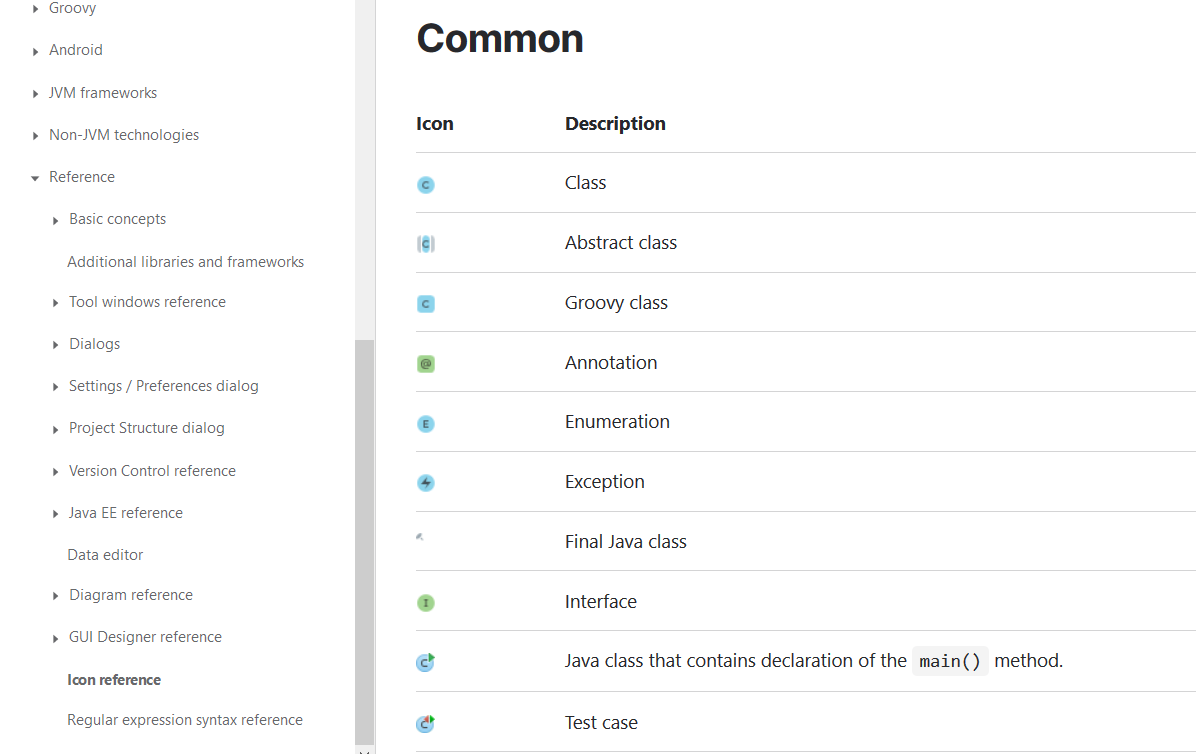
Task: Open Additional libraries and frameworks page
Action: point(185,262)
